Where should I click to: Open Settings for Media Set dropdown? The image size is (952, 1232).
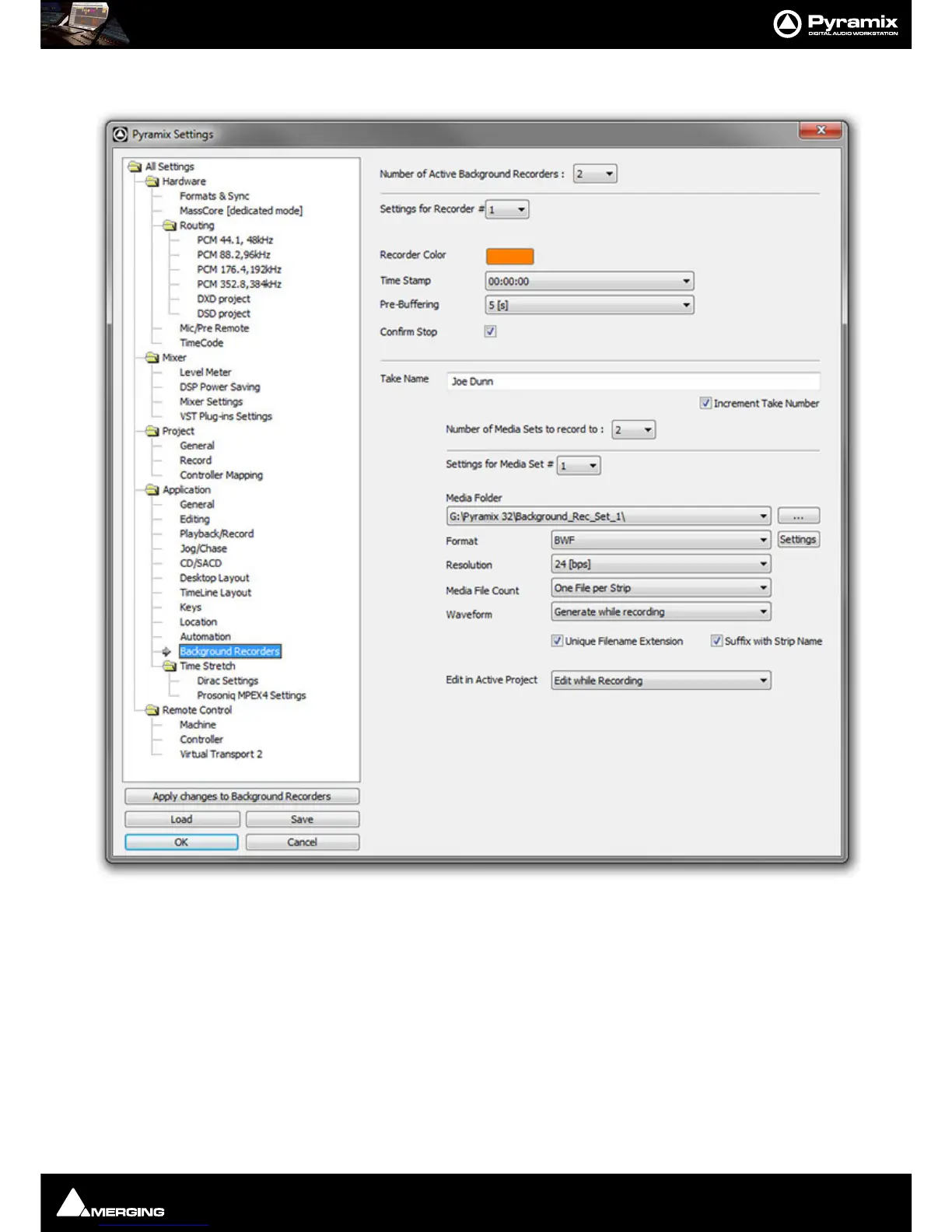click(579, 465)
